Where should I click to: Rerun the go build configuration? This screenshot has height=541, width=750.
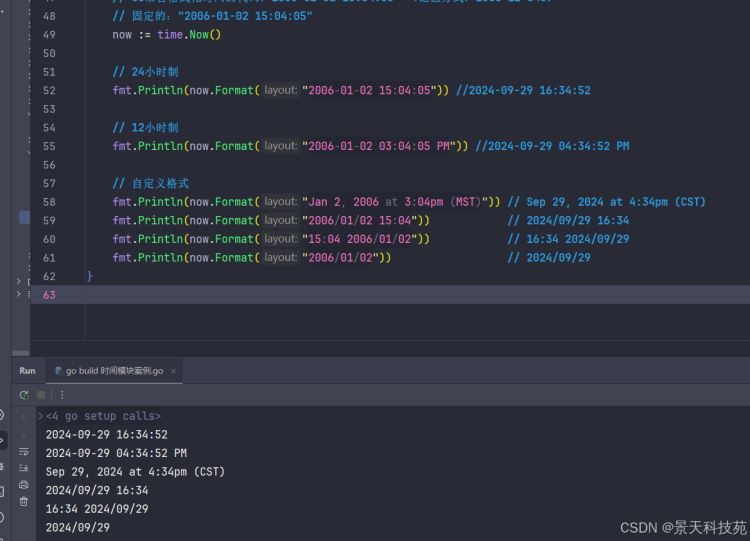point(24,395)
